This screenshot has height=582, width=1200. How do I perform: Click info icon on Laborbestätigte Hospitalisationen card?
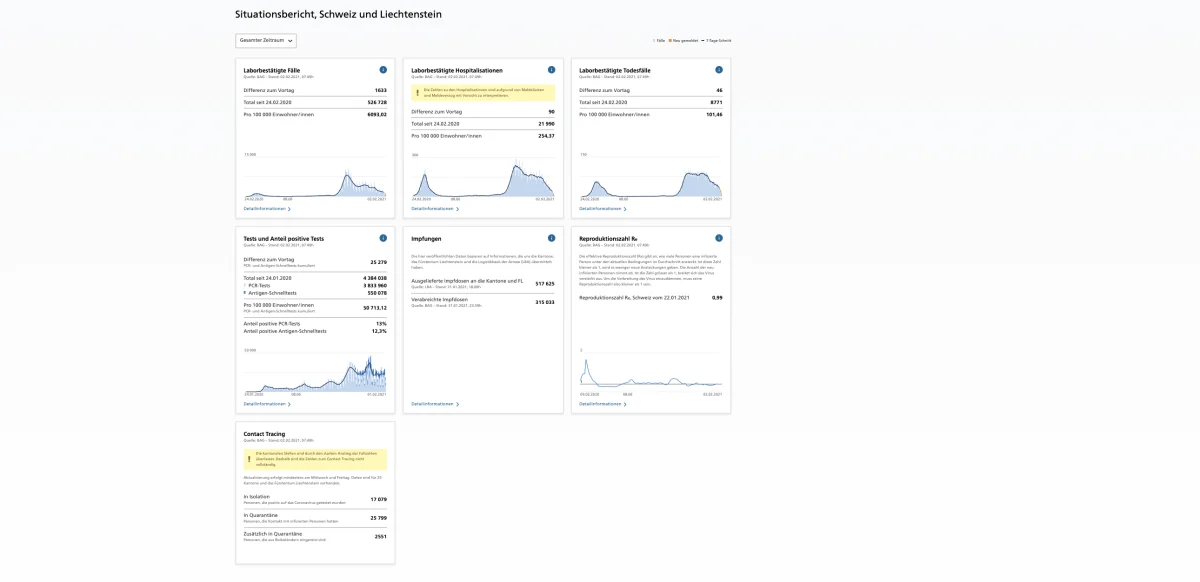pos(551,70)
